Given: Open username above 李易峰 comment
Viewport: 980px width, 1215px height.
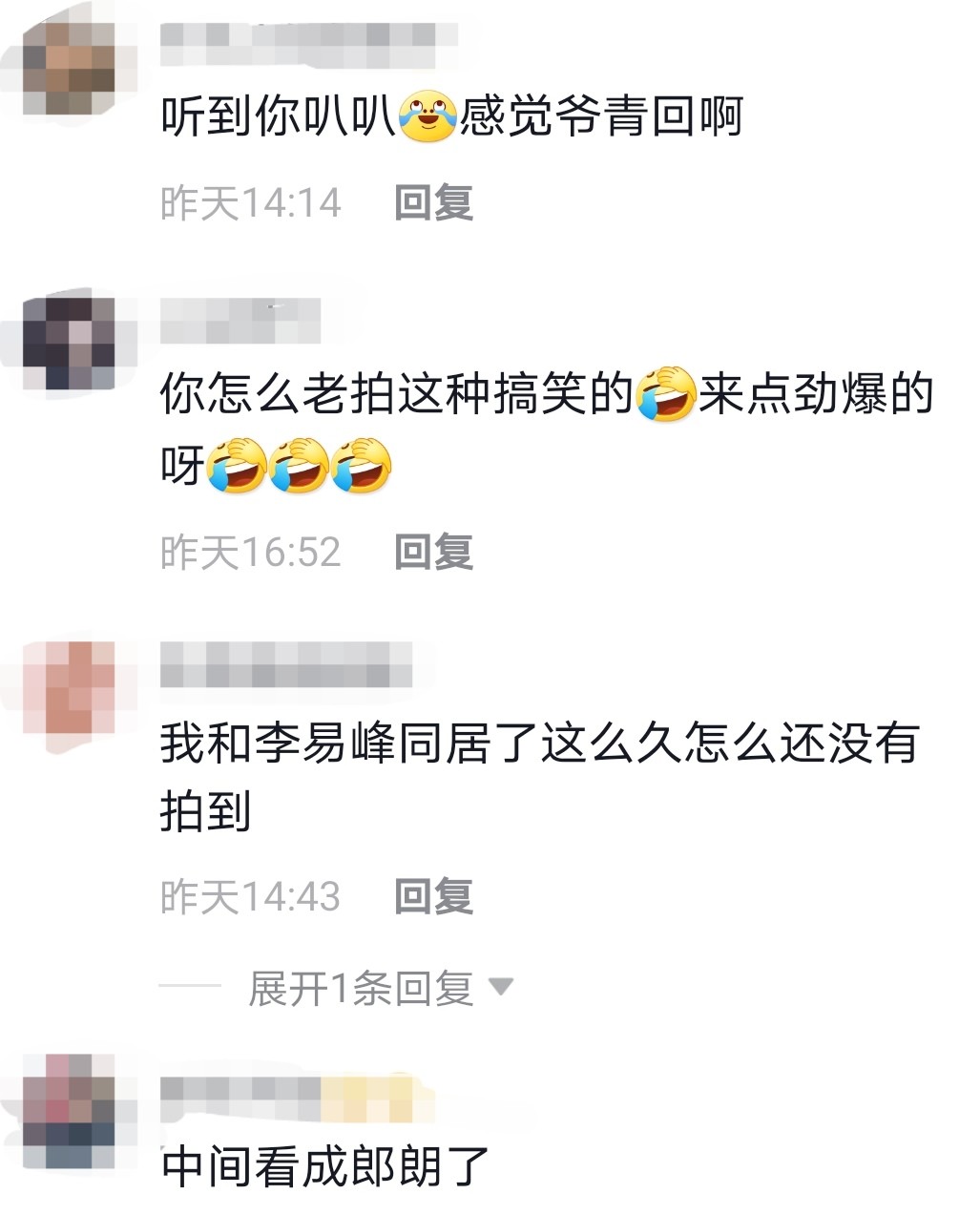Looking at the screenshot, I should click(286, 664).
